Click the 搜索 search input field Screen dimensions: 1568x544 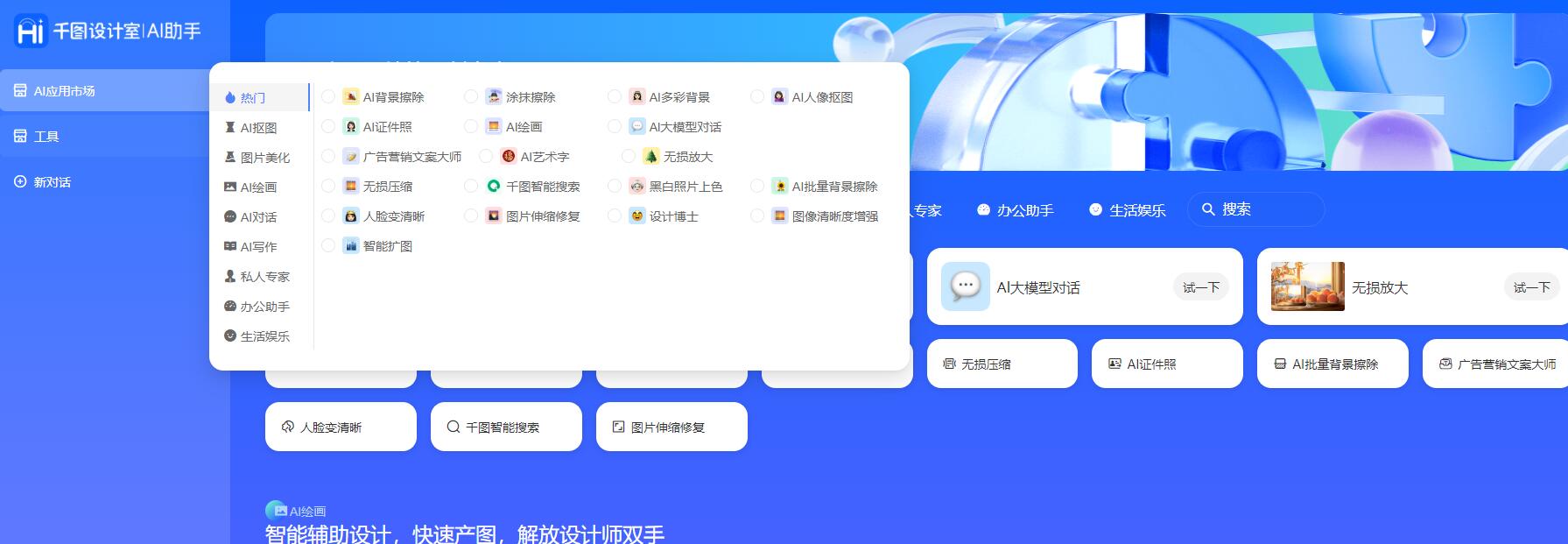tap(1265, 209)
